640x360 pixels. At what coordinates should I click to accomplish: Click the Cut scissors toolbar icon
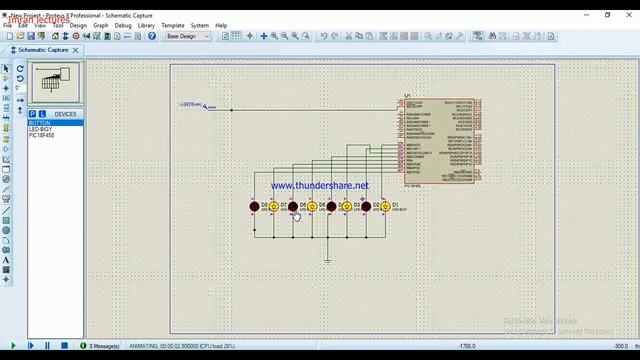click(x=348, y=36)
